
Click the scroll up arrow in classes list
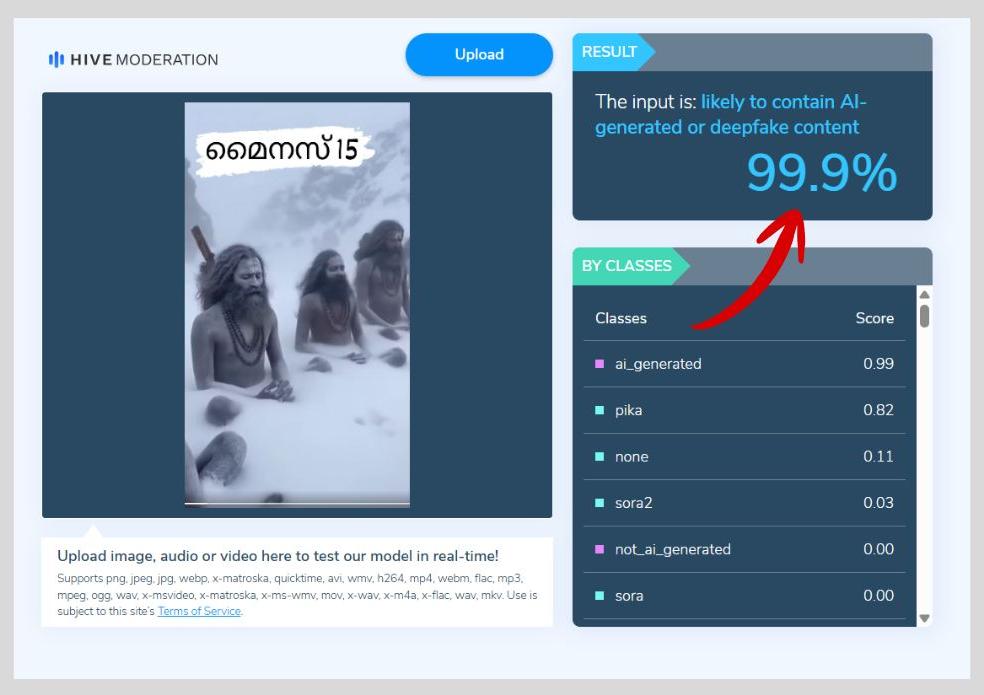[x=924, y=295]
